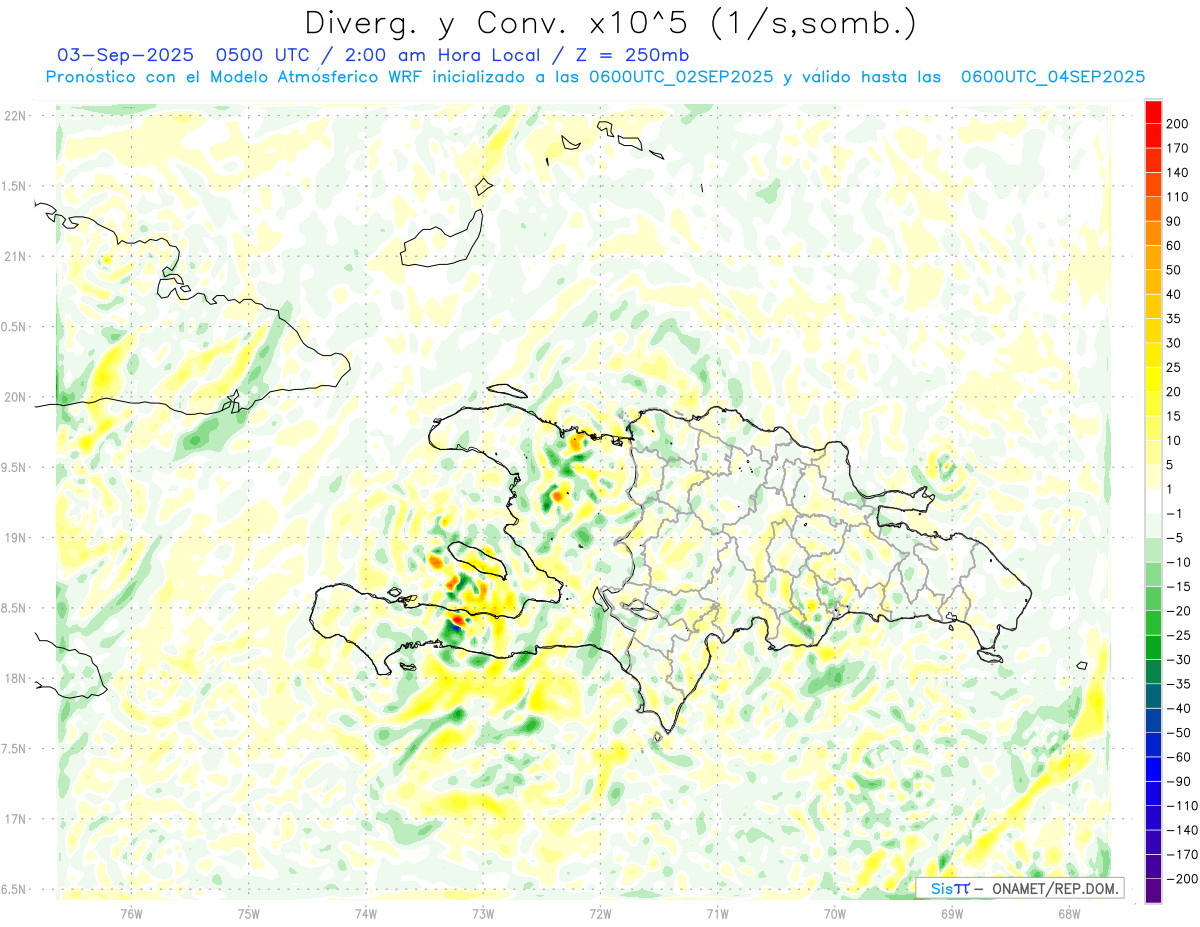Click the positive 15 value on color scale
Screen dimensions: 1200x927
click(1175, 416)
